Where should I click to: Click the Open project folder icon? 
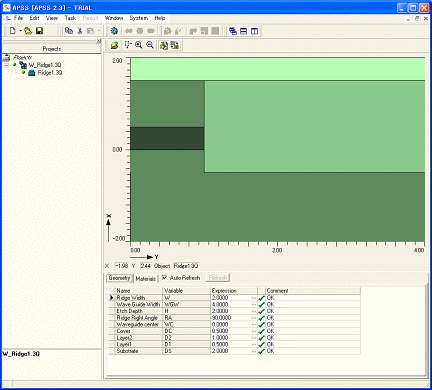(28, 31)
